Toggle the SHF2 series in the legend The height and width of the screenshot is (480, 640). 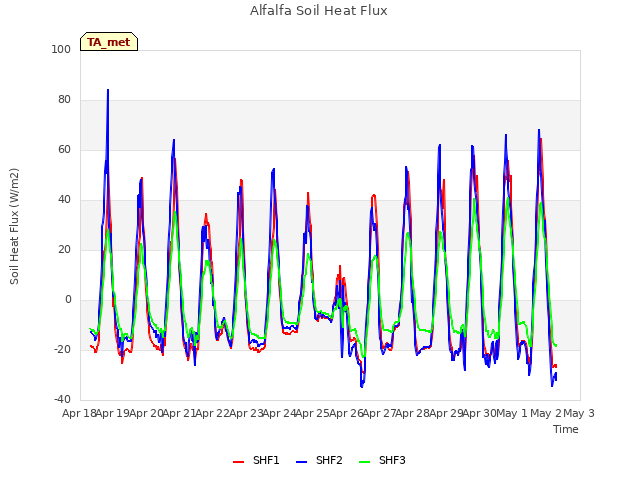[x=319, y=460]
